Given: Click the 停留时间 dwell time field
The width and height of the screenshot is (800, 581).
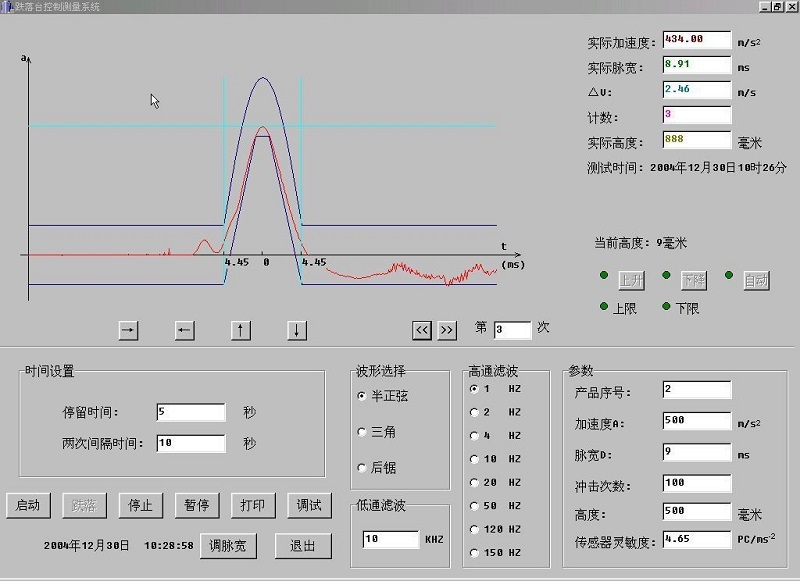Looking at the screenshot, I should (x=191, y=411).
